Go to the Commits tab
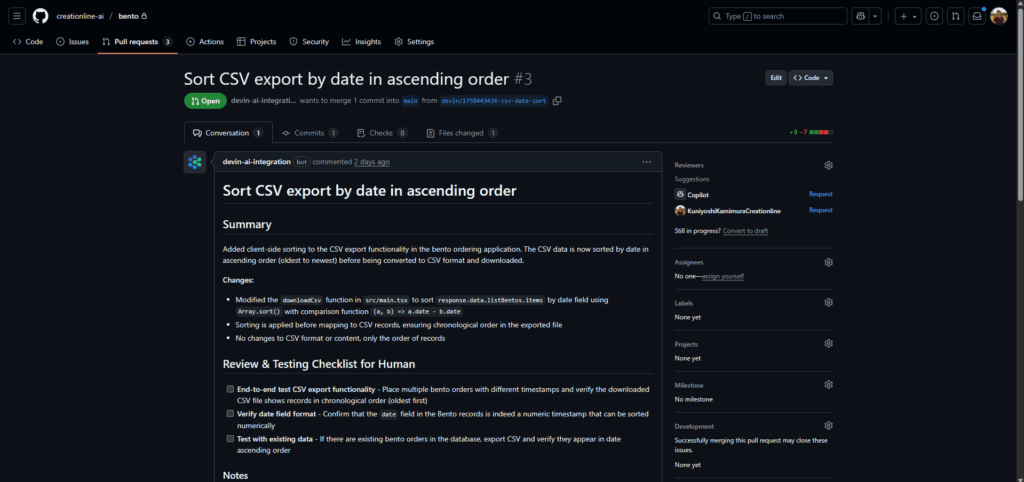Image resolution: width=1024 pixels, height=482 pixels. (x=309, y=133)
